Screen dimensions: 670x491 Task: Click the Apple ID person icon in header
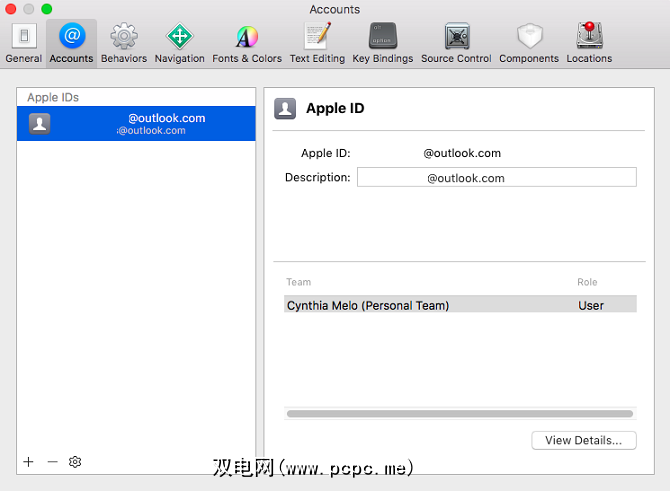point(285,109)
